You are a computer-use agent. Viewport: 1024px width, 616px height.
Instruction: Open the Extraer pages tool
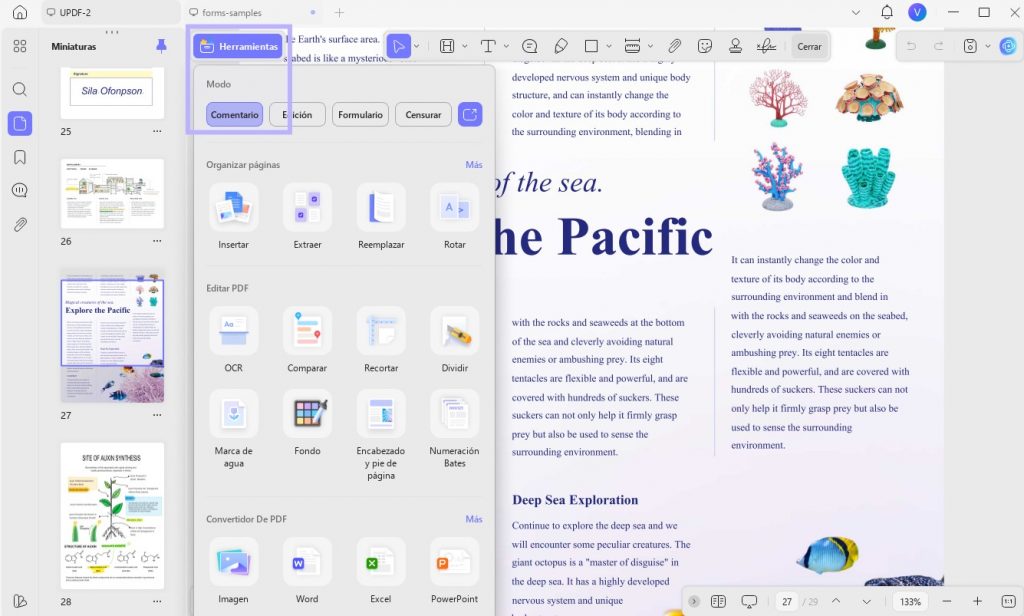pyautogui.click(x=307, y=218)
